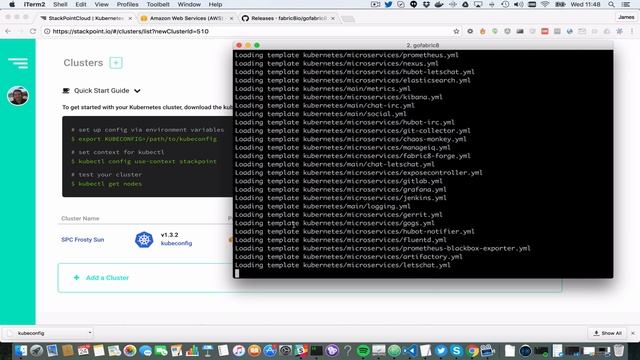The width and height of the screenshot is (640, 360).
Task: Select the Kubernetes logo for SPC Frosty Sun
Action: 144,240
